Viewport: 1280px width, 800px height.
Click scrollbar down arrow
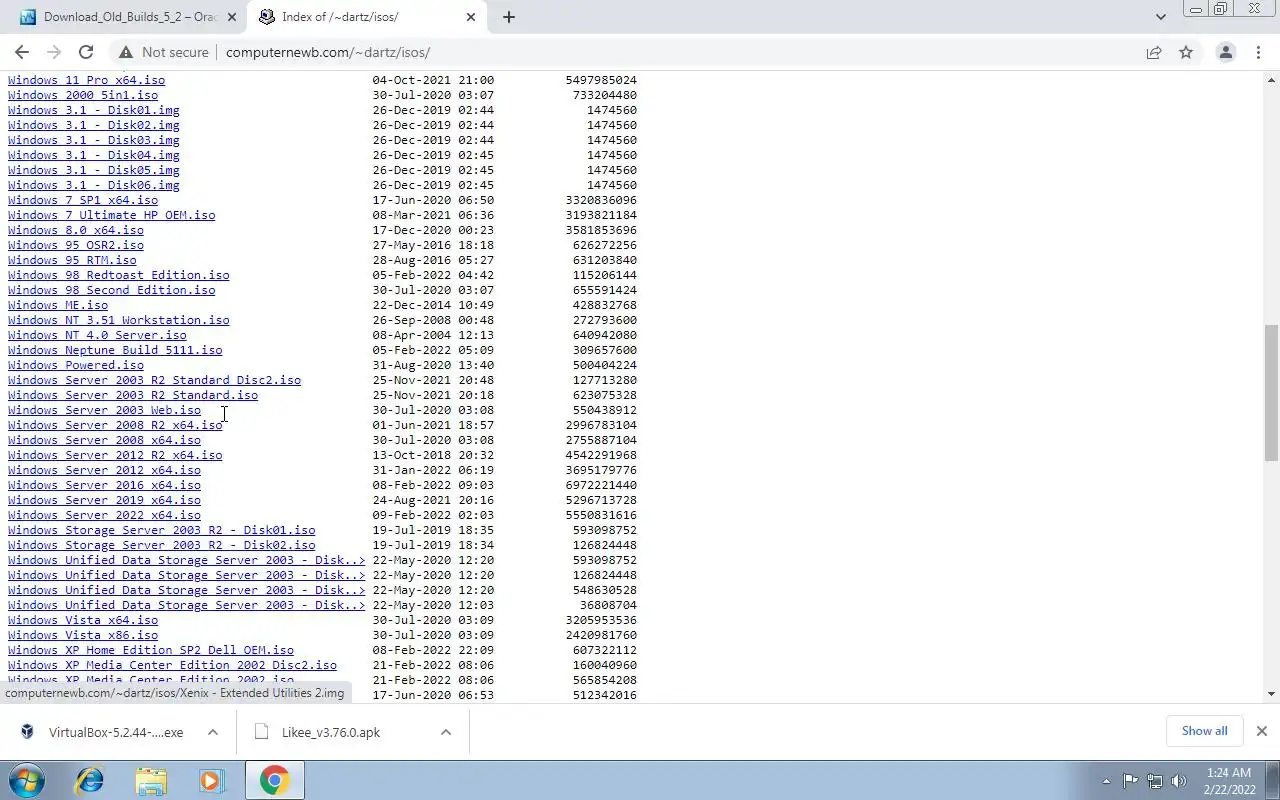[1271, 694]
